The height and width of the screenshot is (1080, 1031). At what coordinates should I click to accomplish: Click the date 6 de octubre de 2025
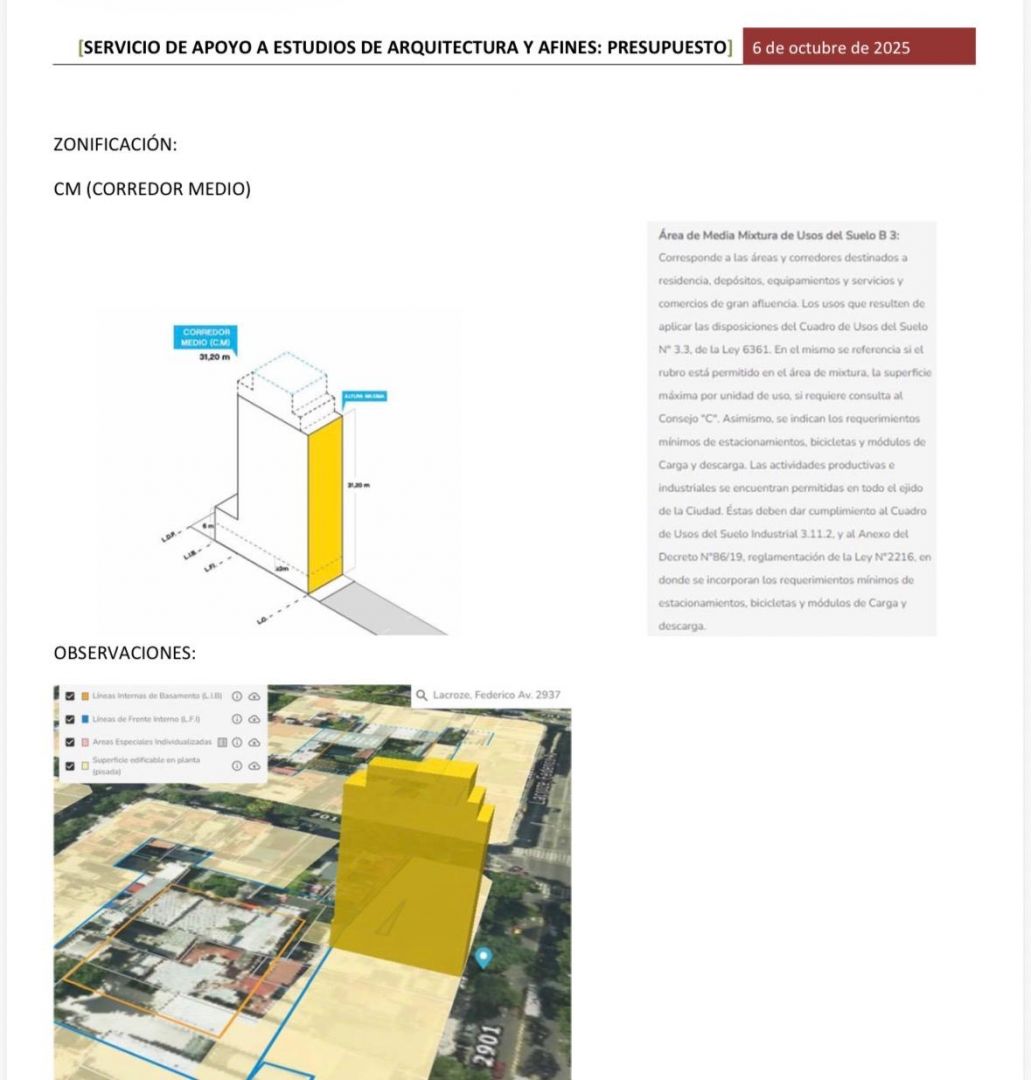(x=831, y=48)
